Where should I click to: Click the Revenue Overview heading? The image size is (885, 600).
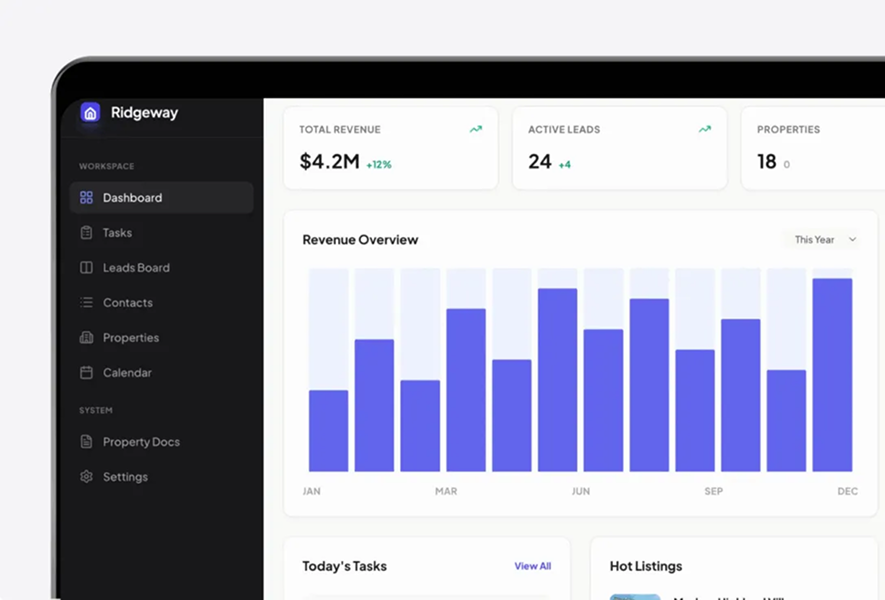[x=360, y=239]
